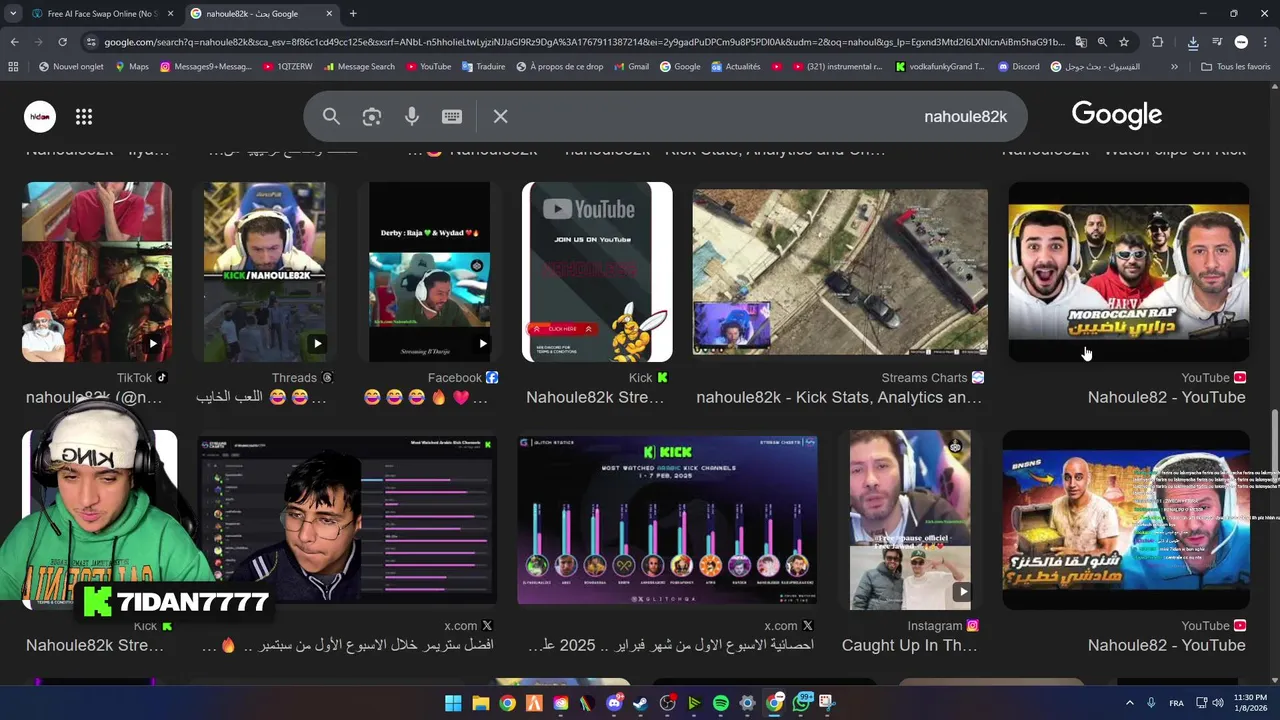The height and width of the screenshot is (720, 1280).
Task: Show hidden system tray icons chevron
Action: point(1130,703)
